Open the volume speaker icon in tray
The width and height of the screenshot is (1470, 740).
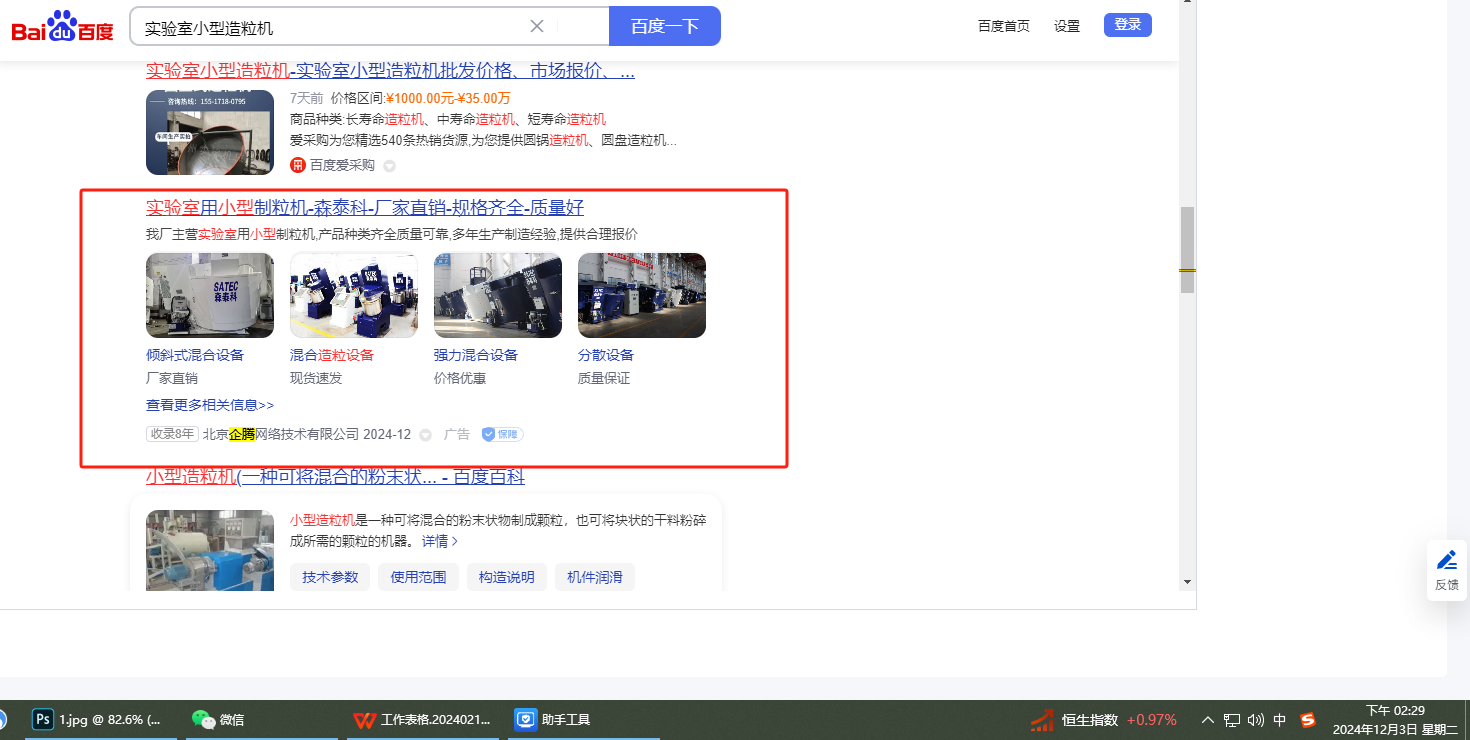point(1256,720)
